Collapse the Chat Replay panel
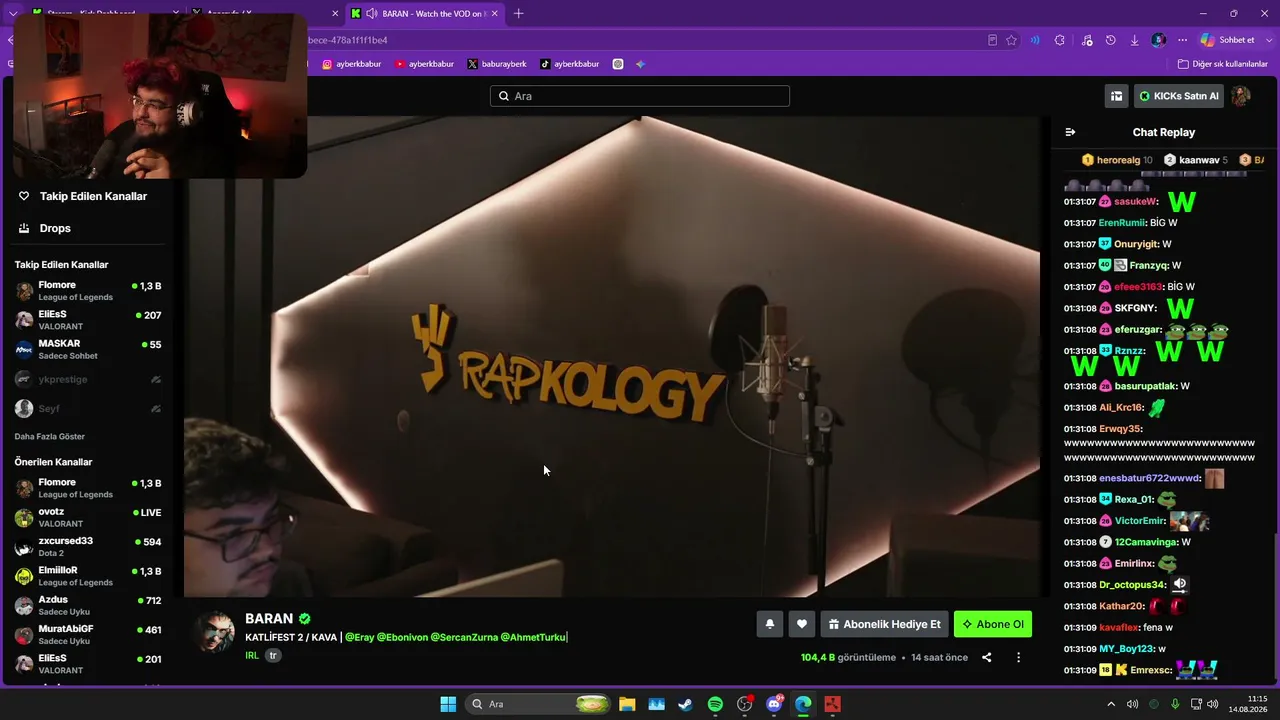This screenshot has width=1280, height=720. 1070,132
